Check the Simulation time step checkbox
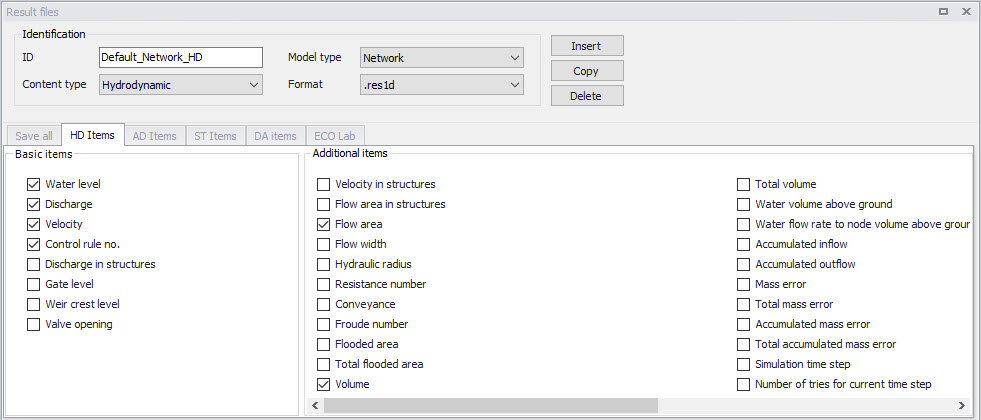 [743, 364]
